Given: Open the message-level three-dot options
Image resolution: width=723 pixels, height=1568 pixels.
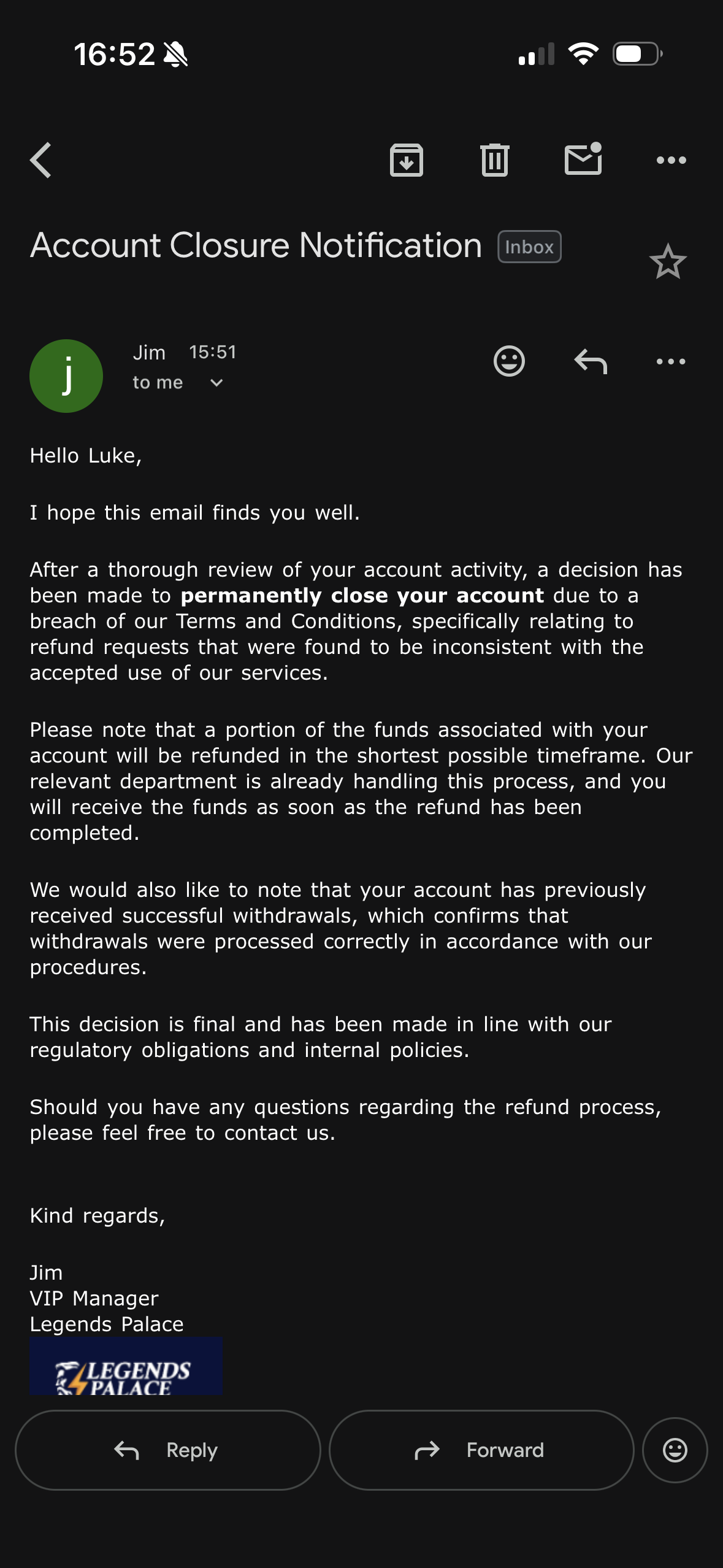Looking at the screenshot, I should click(x=671, y=361).
